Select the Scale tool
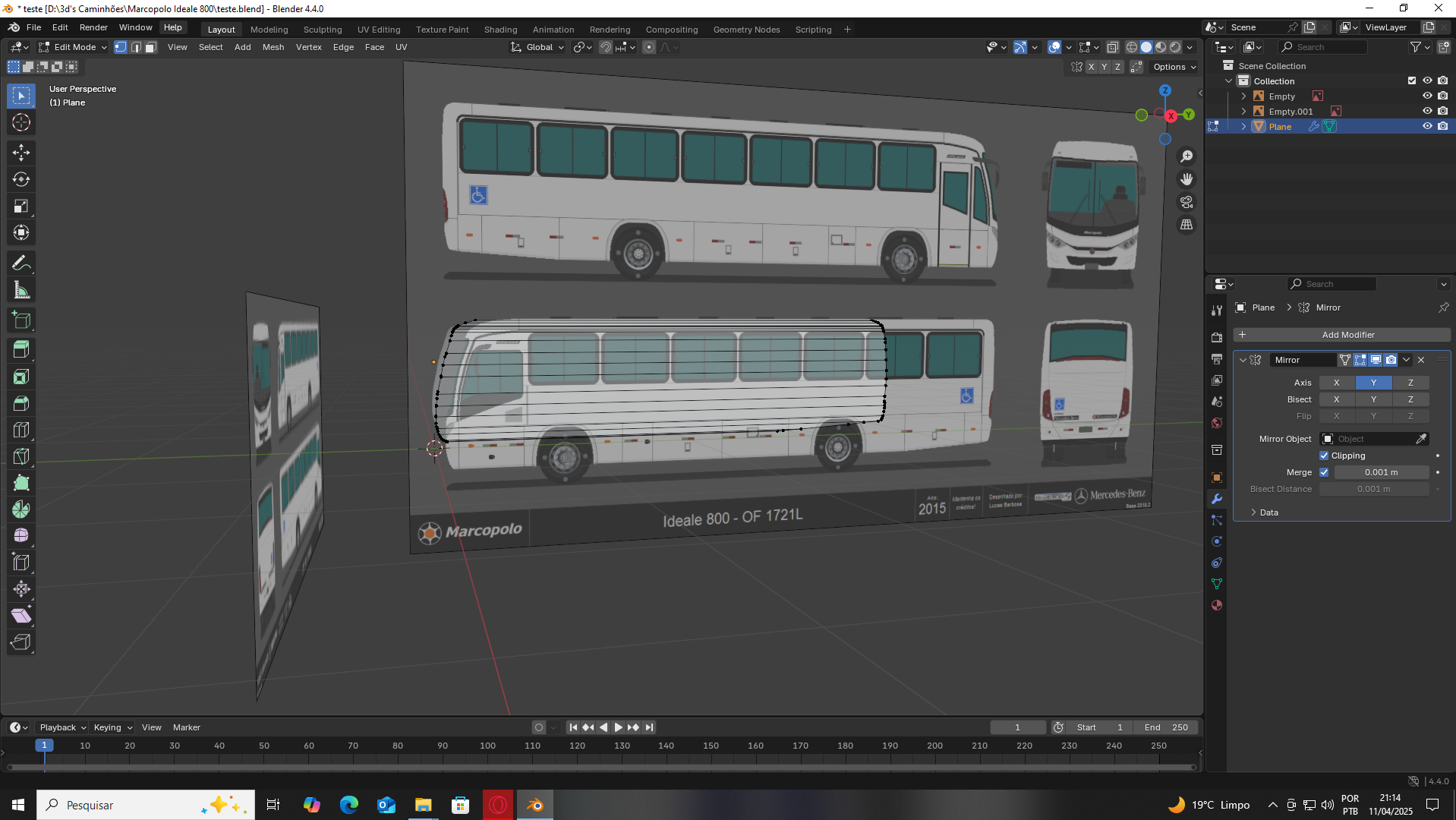 tap(21, 206)
